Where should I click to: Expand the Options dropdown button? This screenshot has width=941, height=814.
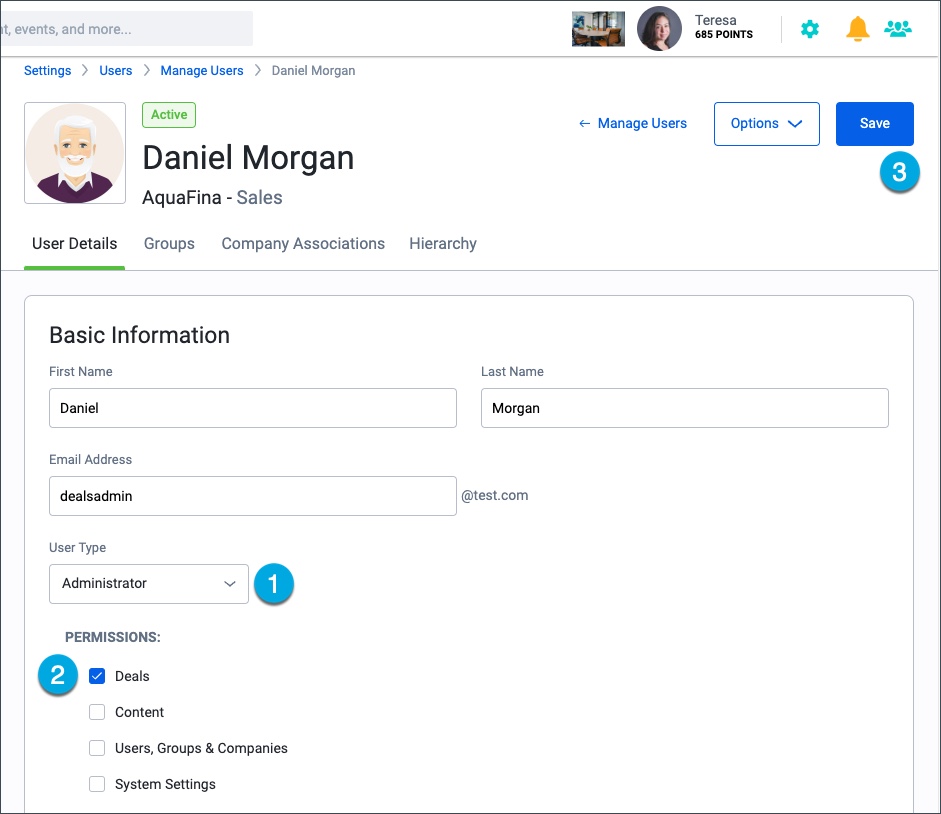click(x=766, y=124)
